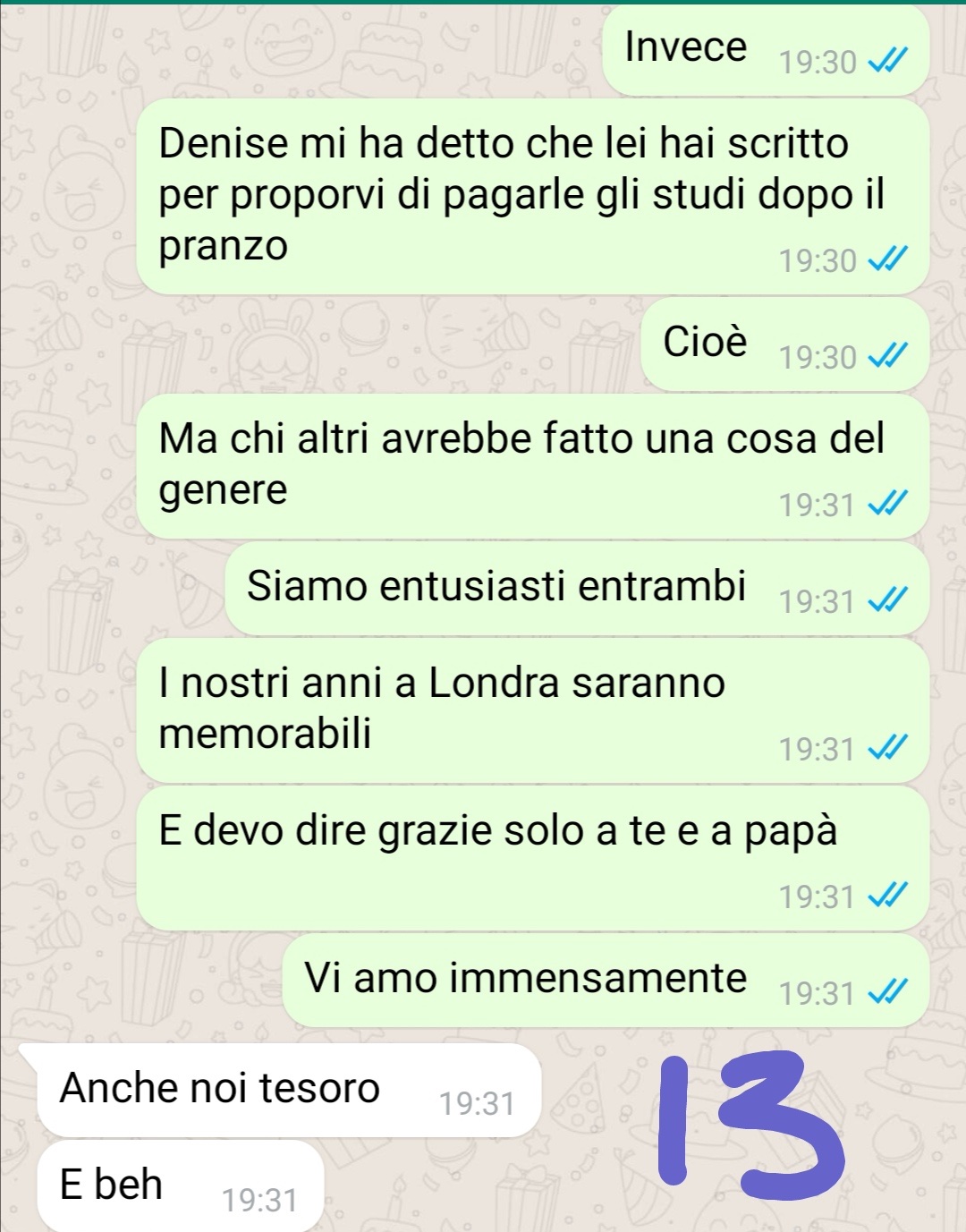
Task: Tap read ticks on the 'Denise mi ha detto' message
Action: (x=888, y=260)
